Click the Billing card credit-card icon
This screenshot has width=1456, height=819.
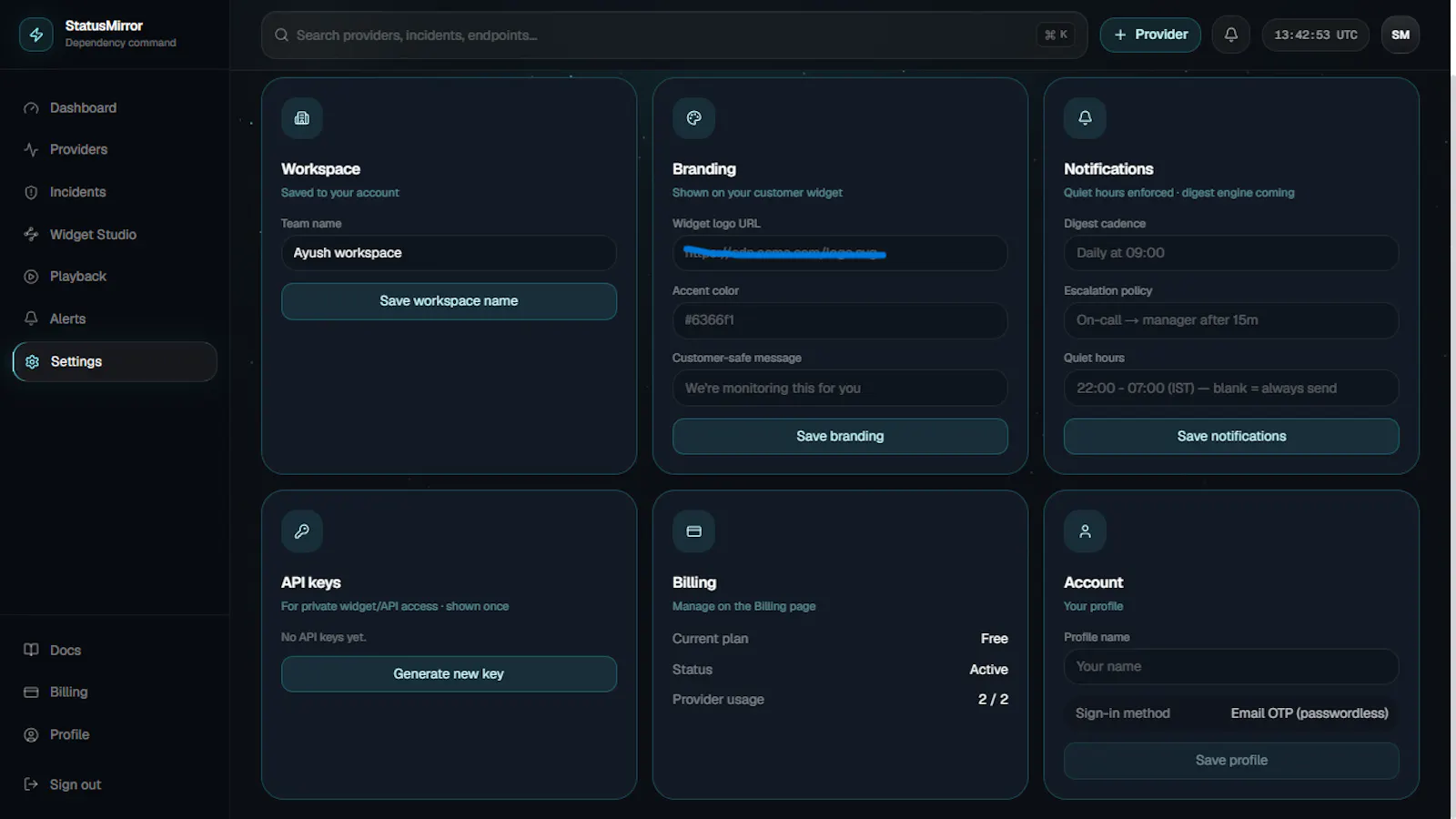point(693,531)
